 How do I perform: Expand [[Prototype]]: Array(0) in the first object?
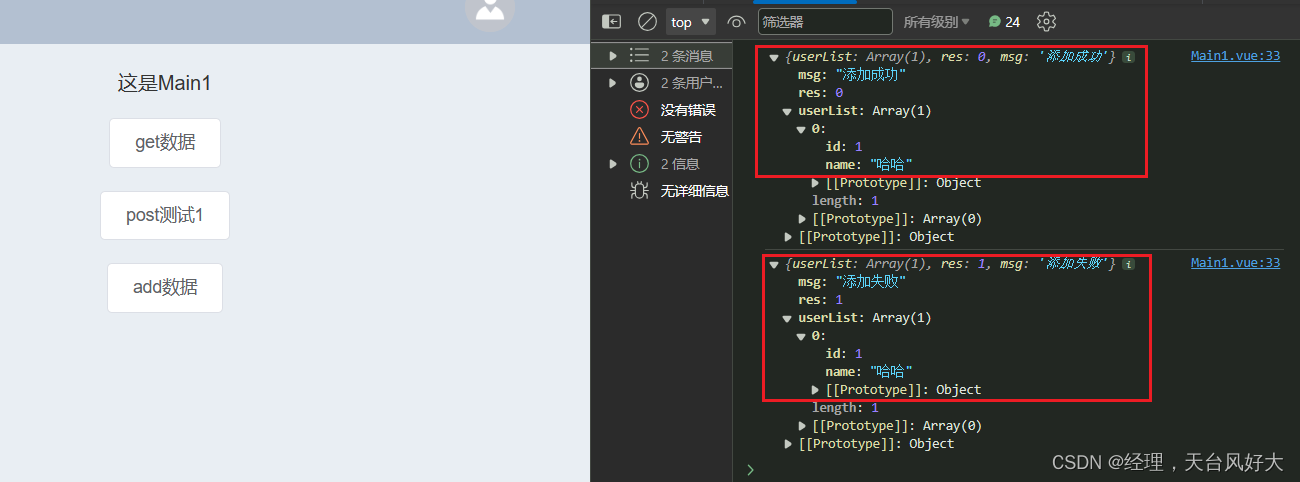coord(802,219)
